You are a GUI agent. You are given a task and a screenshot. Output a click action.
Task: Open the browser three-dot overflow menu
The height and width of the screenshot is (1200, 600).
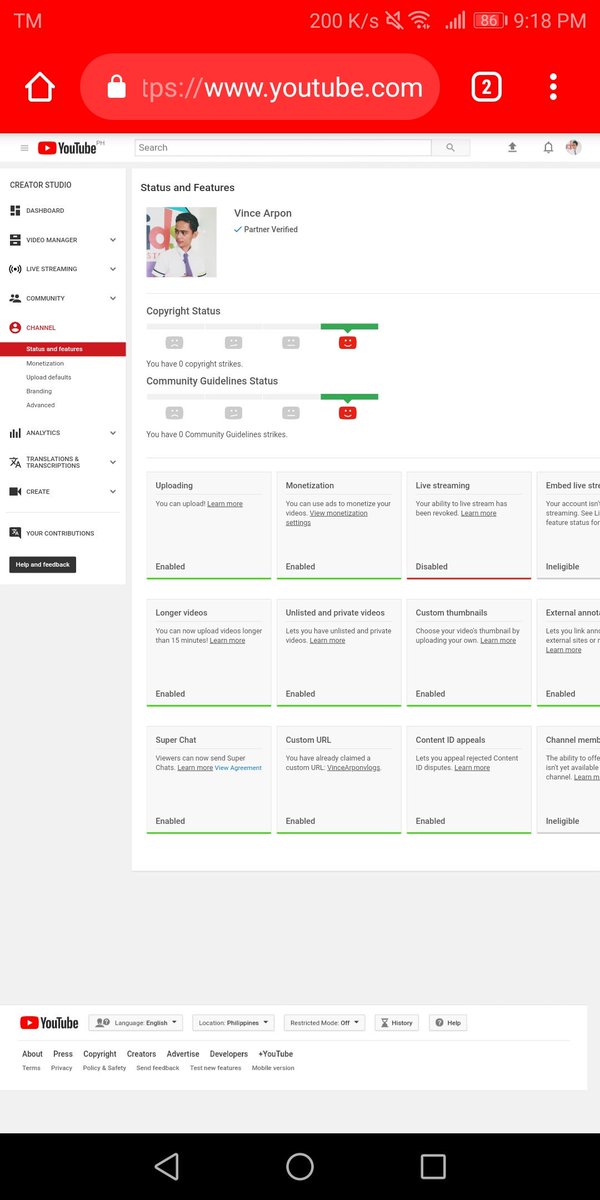coord(553,88)
